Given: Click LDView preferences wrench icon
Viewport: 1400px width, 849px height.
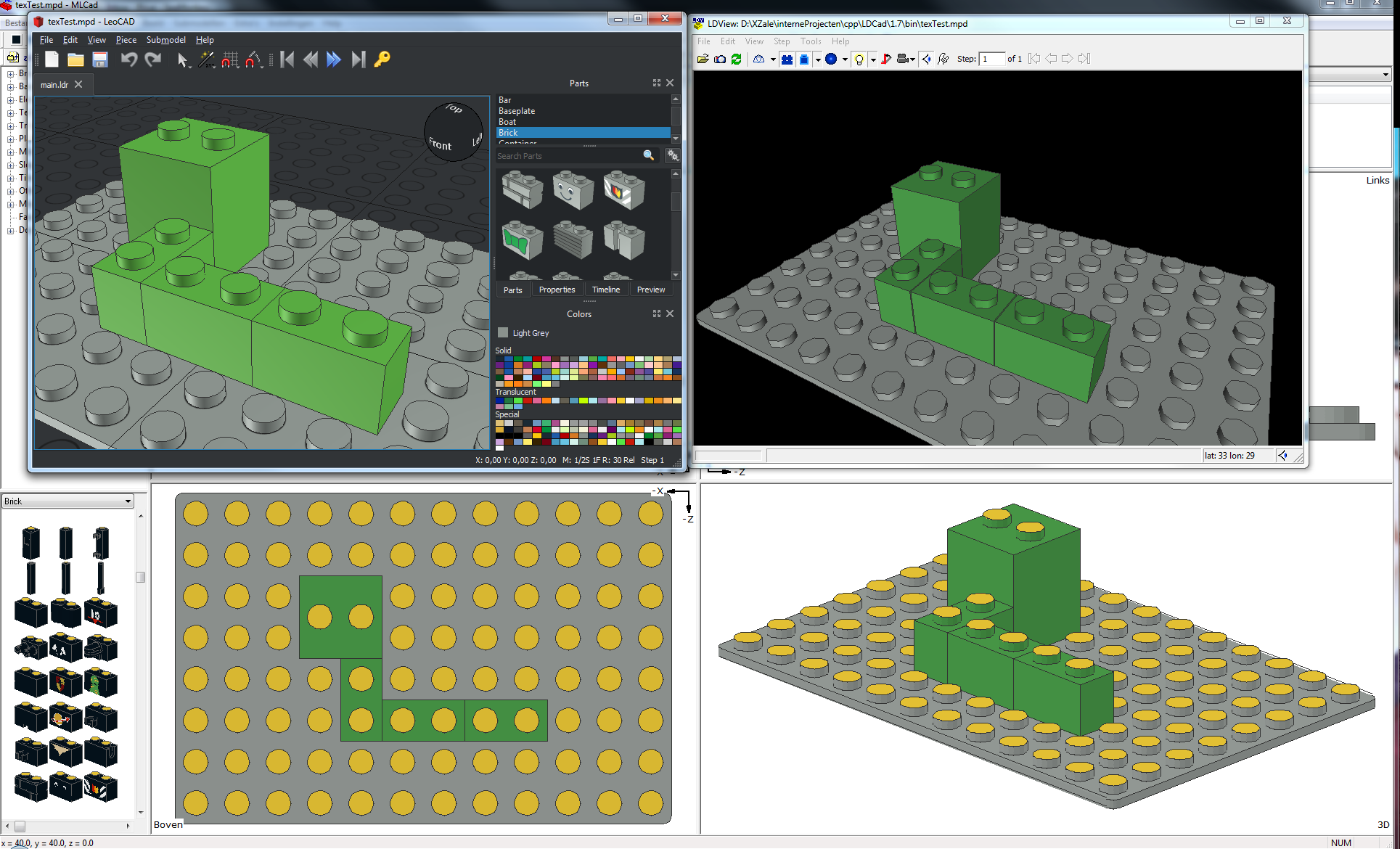Looking at the screenshot, I should 943,59.
